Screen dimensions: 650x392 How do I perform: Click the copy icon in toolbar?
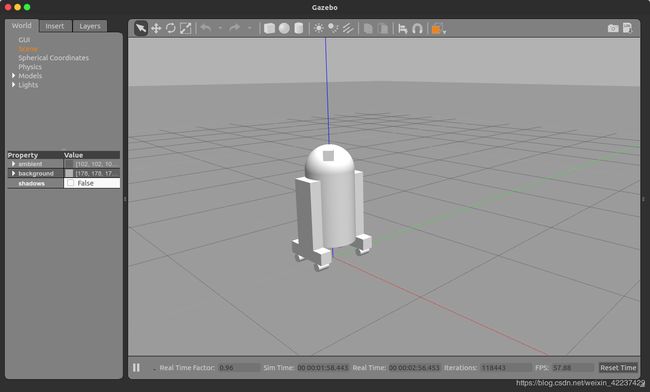pyautogui.click(x=368, y=29)
